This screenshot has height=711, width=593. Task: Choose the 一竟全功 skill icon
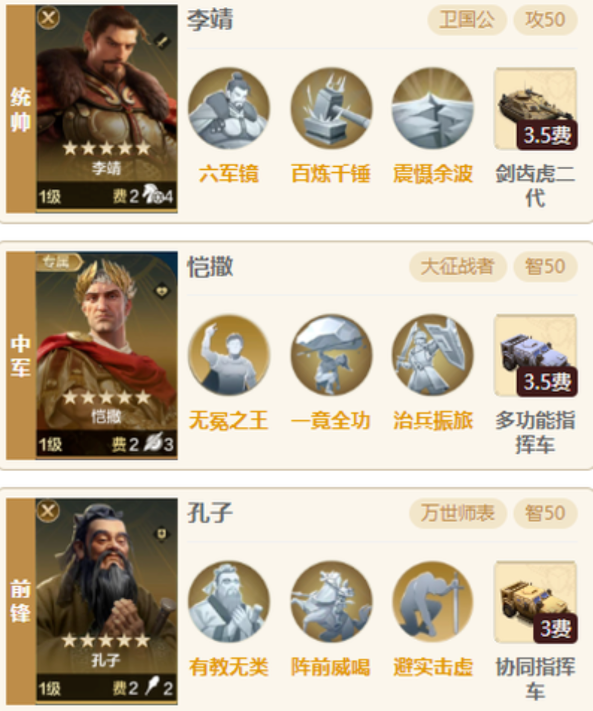(331, 355)
